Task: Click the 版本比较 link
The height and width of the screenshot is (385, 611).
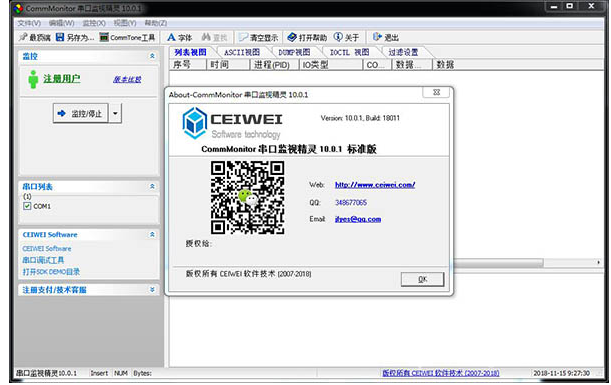Action: click(127, 79)
